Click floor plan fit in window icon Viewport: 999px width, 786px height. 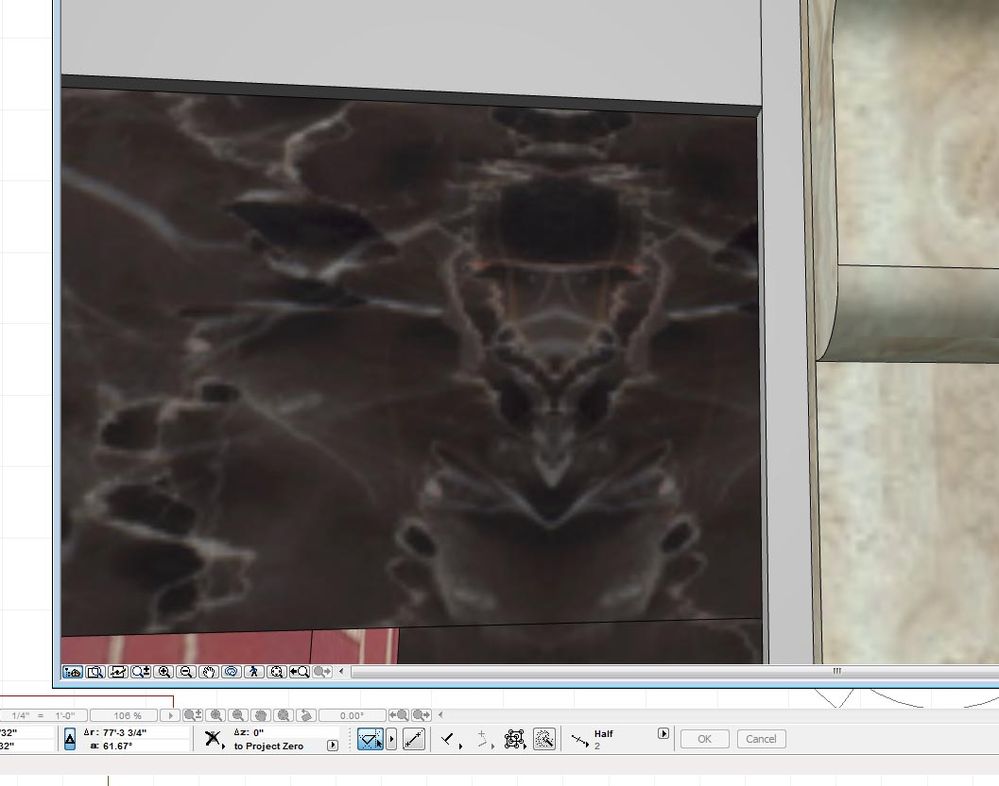[284, 715]
